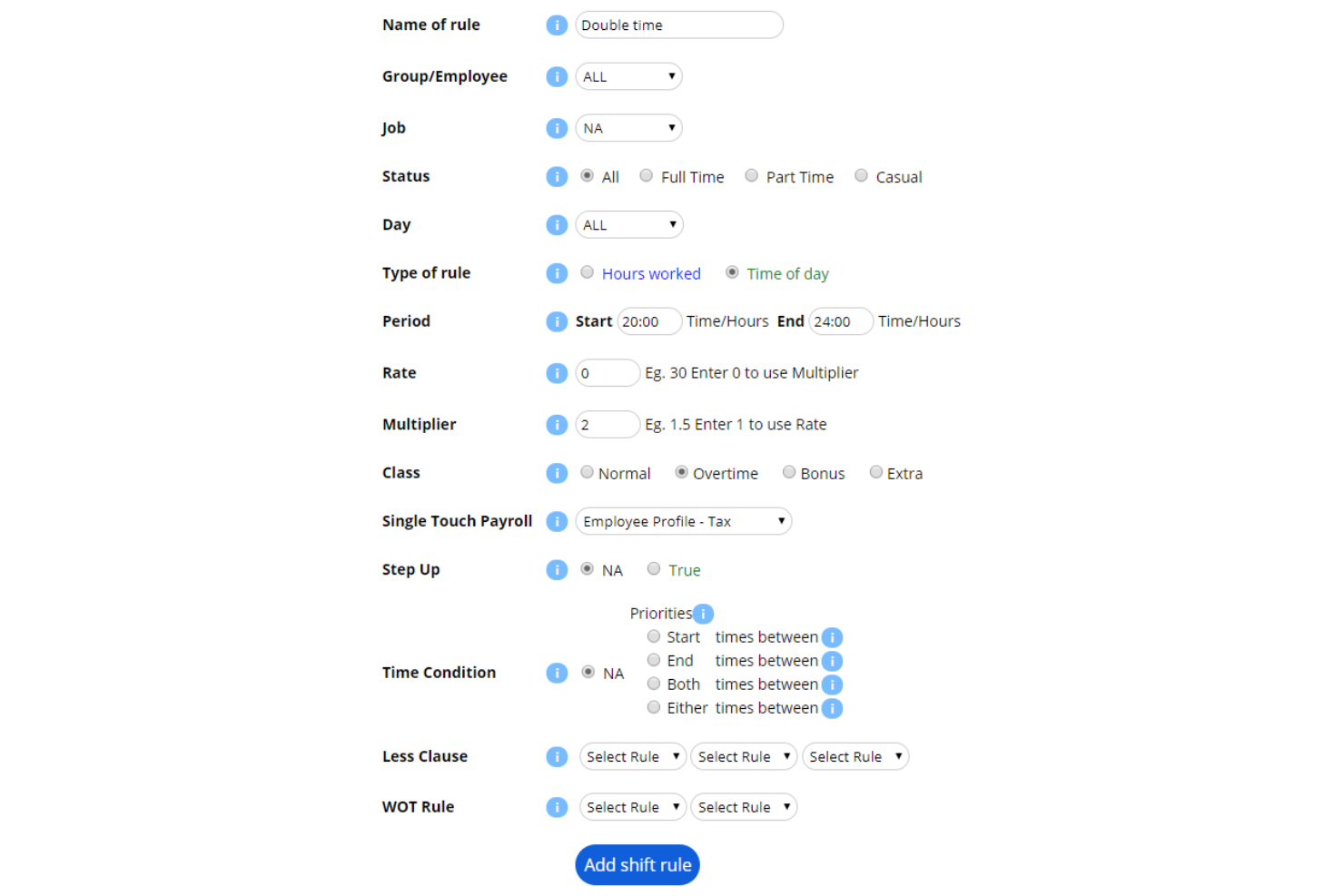Click the Time Condition info icon
The image size is (1344, 896).
tap(557, 673)
